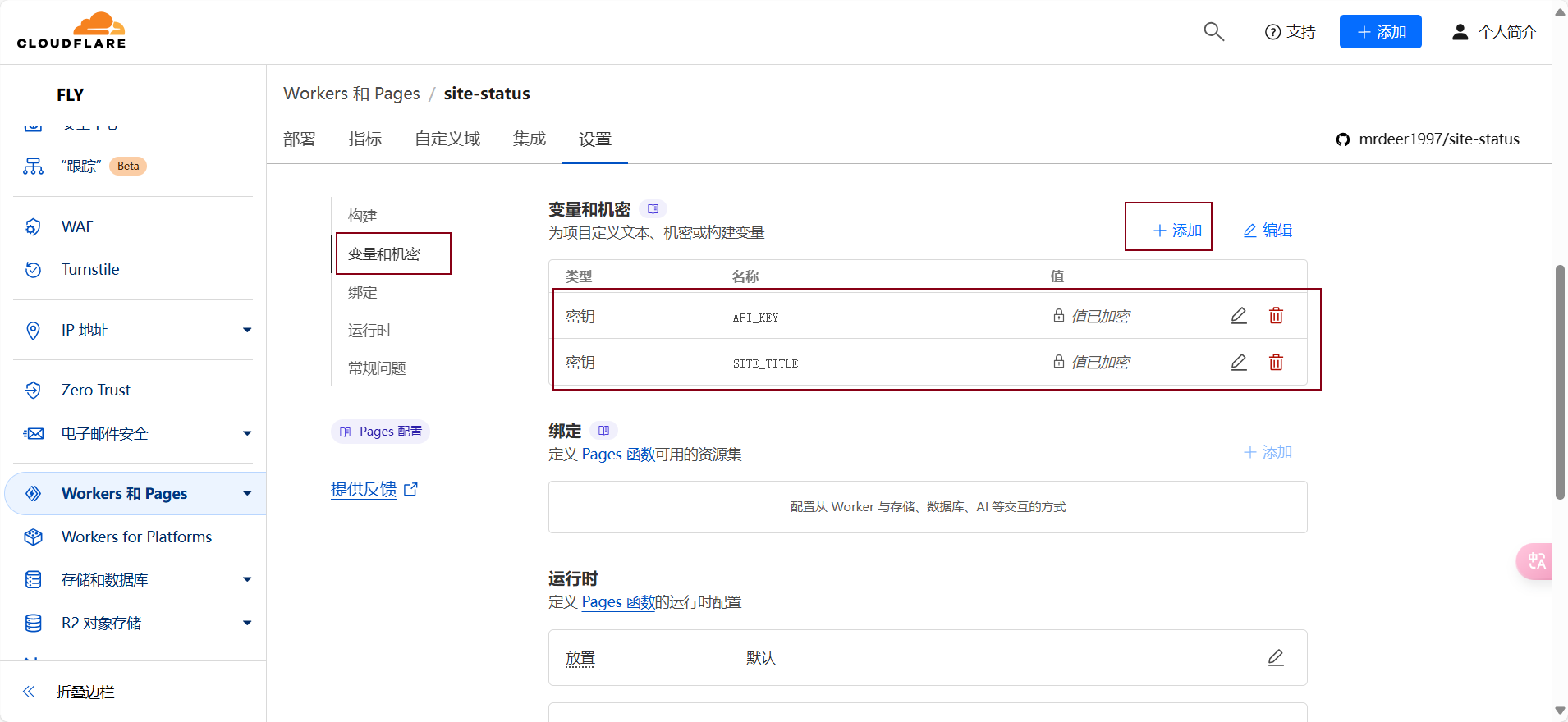1568x722 pixels.
Task: Click the Turnstile icon in sidebar
Action: (33, 269)
